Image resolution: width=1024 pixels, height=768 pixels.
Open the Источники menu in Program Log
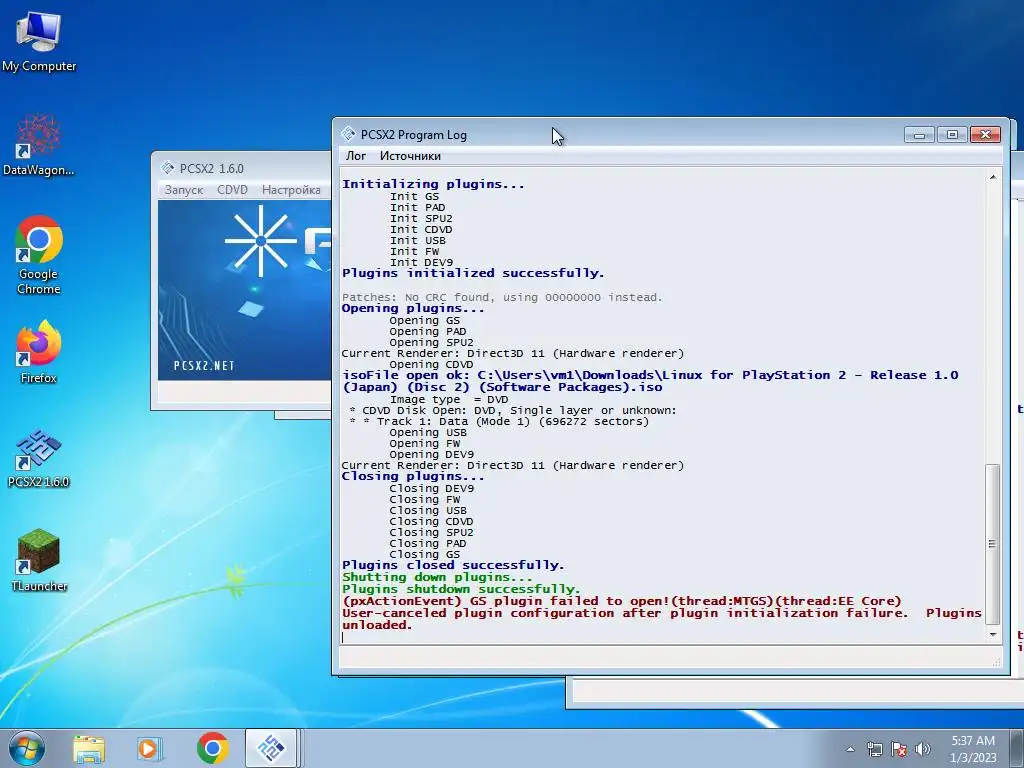[x=410, y=155]
